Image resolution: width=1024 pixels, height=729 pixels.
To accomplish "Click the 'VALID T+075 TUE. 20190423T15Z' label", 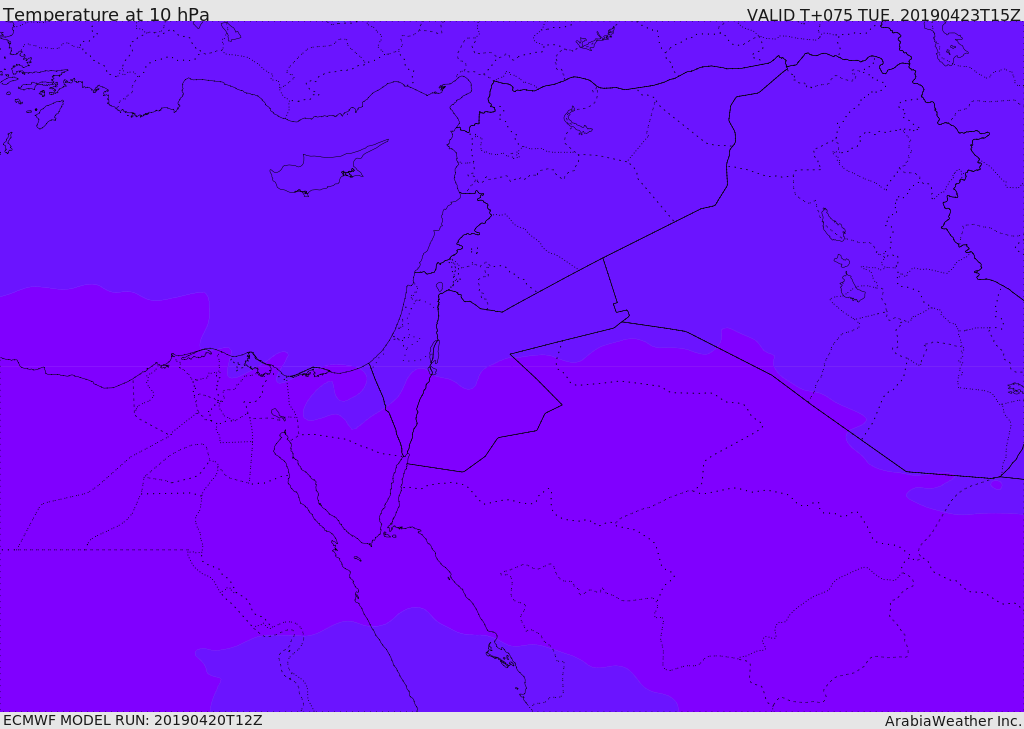I will point(884,14).
